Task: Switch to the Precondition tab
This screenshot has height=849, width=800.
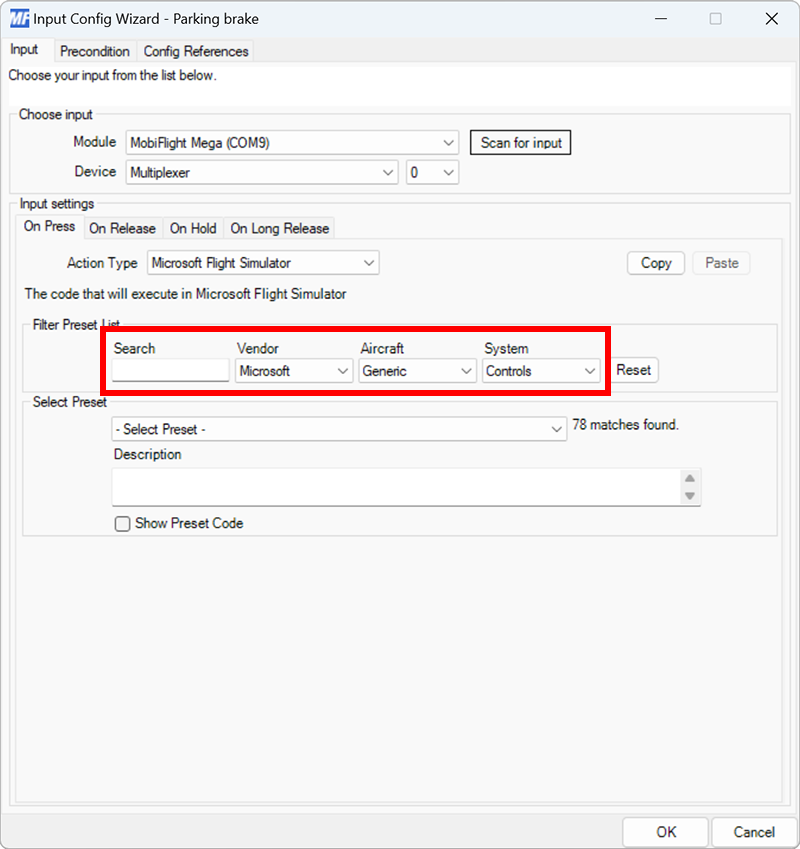Action: [x=95, y=51]
